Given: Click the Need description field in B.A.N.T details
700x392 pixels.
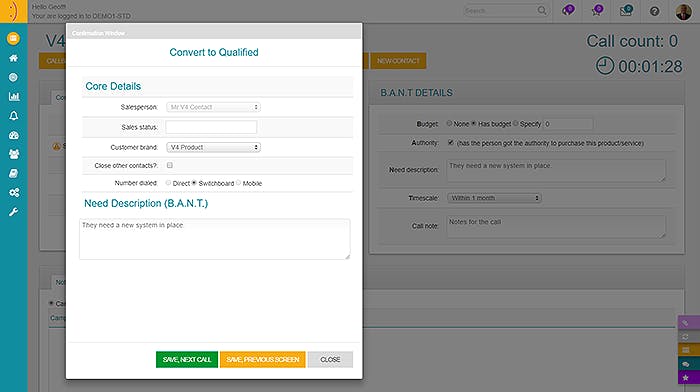Looking at the screenshot, I should pos(556,171).
